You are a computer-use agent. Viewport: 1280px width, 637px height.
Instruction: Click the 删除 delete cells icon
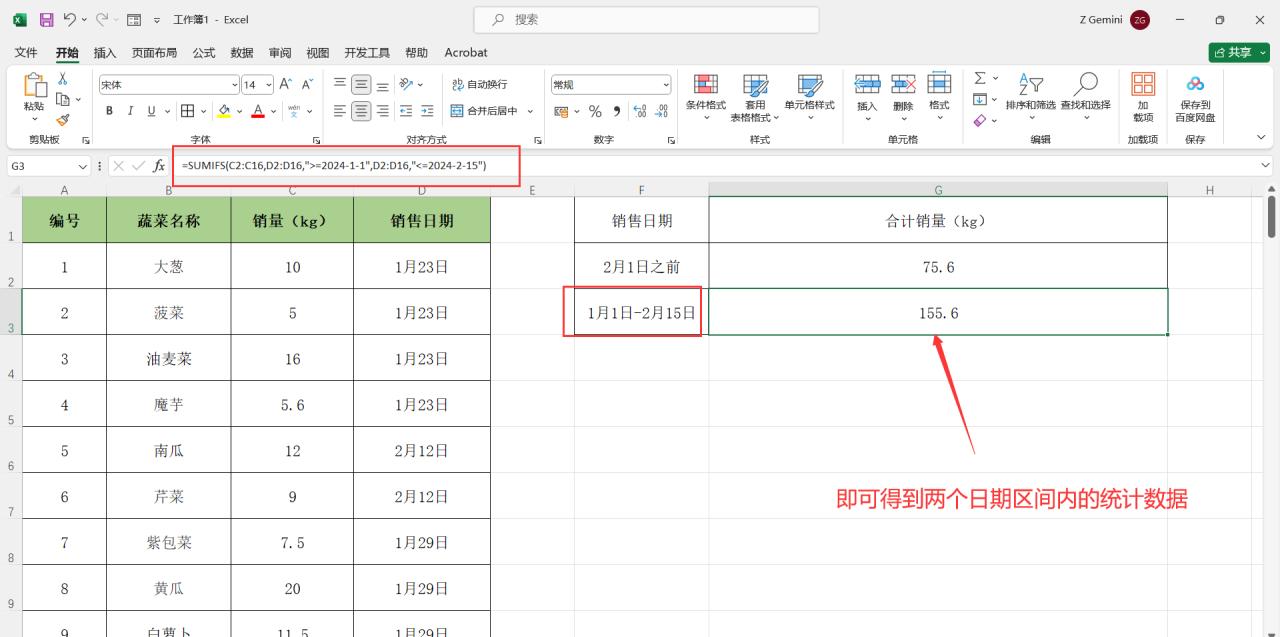click(x=903, y=84)
